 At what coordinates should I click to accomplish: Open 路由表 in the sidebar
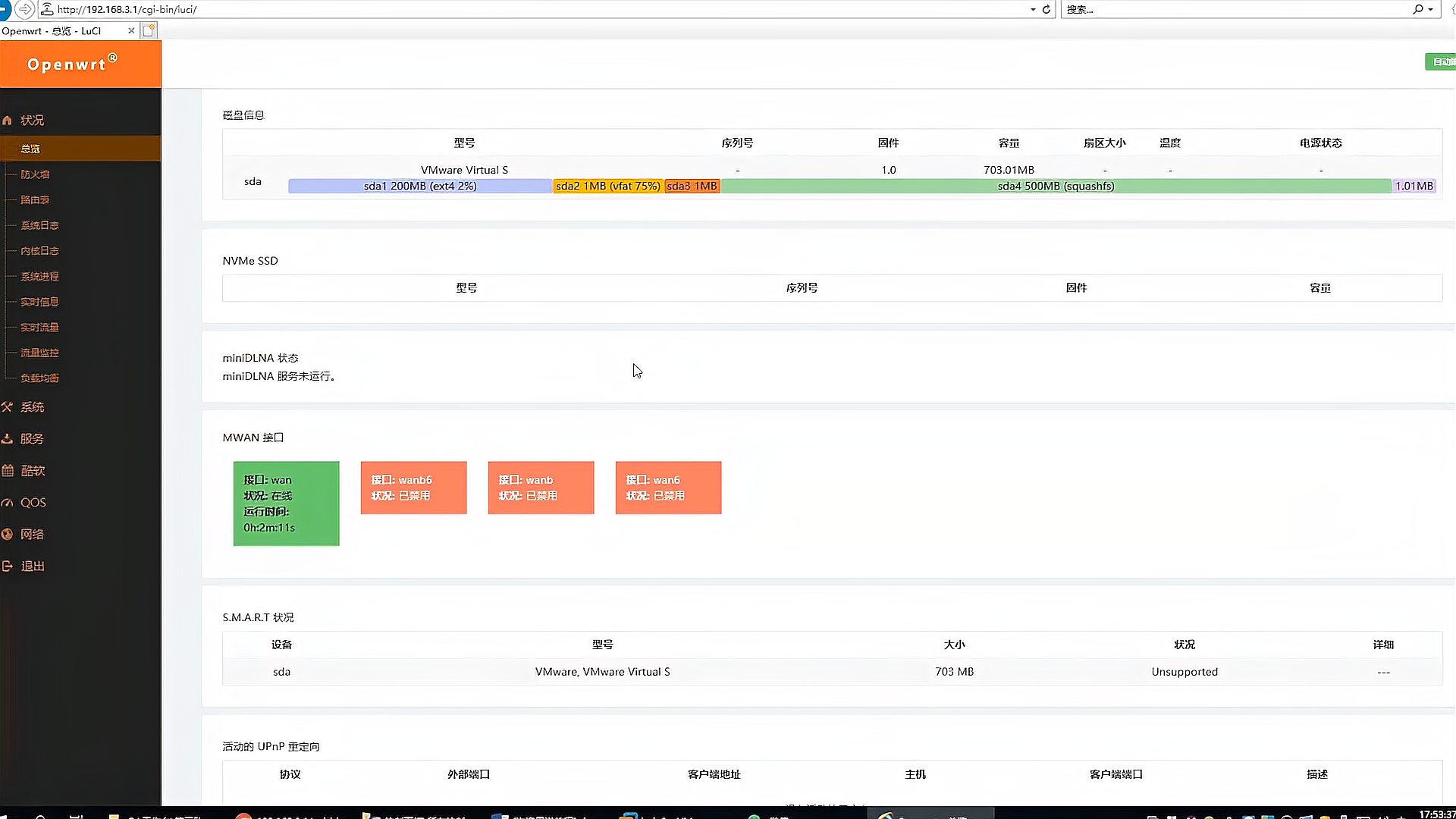tap(35, 200)
